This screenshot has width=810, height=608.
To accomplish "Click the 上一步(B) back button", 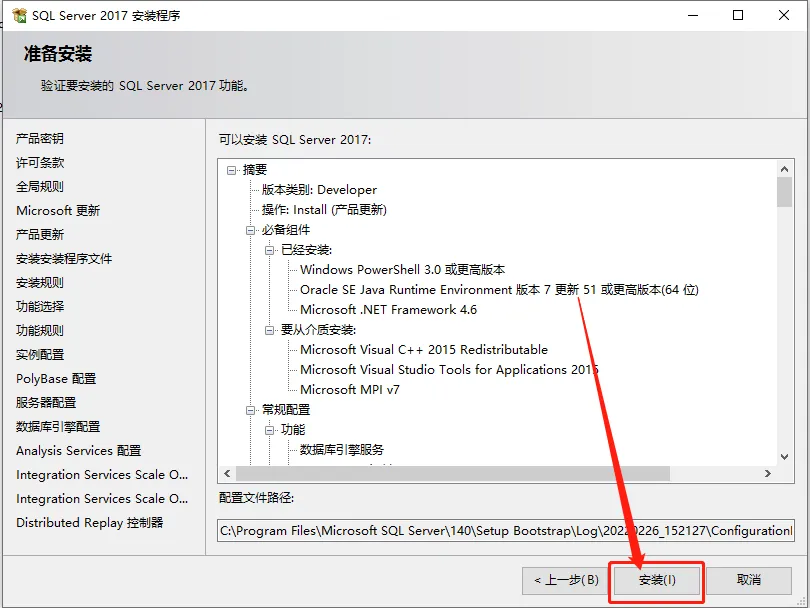I will [566, 581].
